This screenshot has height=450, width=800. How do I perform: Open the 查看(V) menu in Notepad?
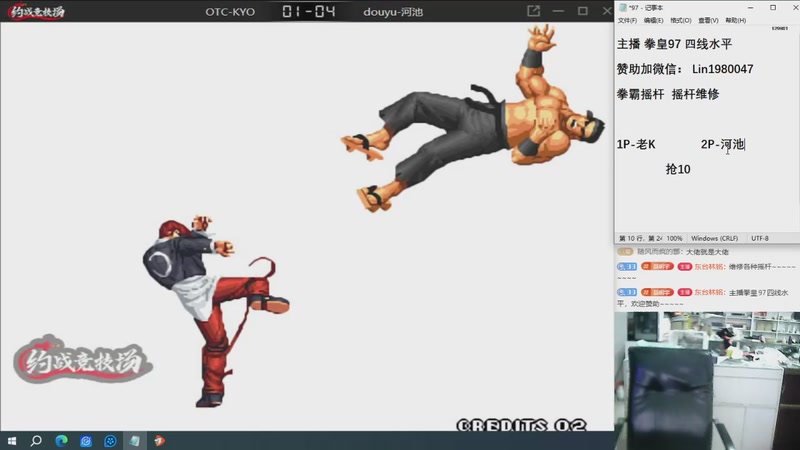click(708, 20)
